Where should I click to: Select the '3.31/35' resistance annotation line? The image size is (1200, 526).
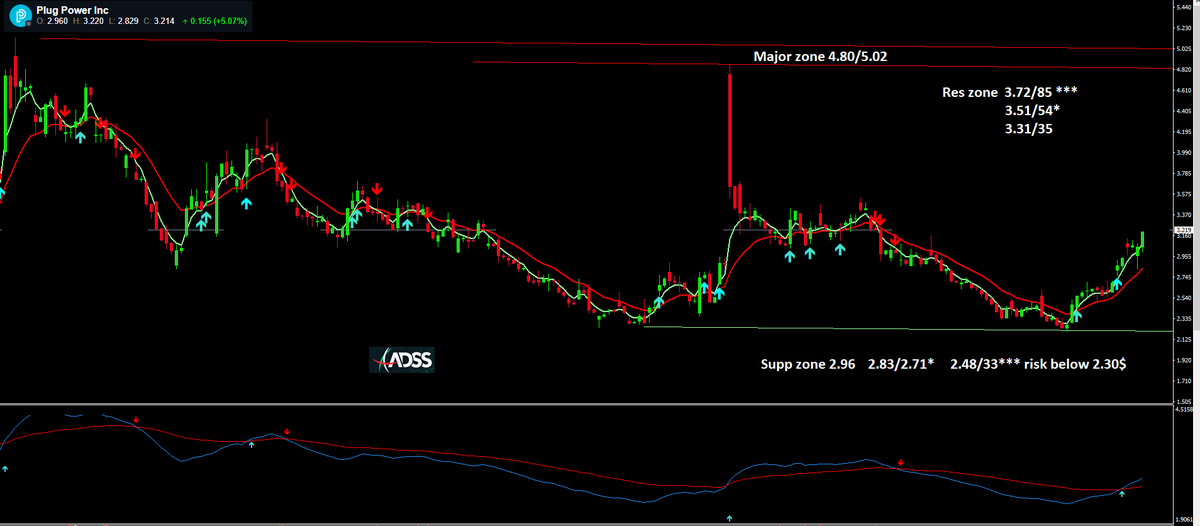pos(1029,129)
